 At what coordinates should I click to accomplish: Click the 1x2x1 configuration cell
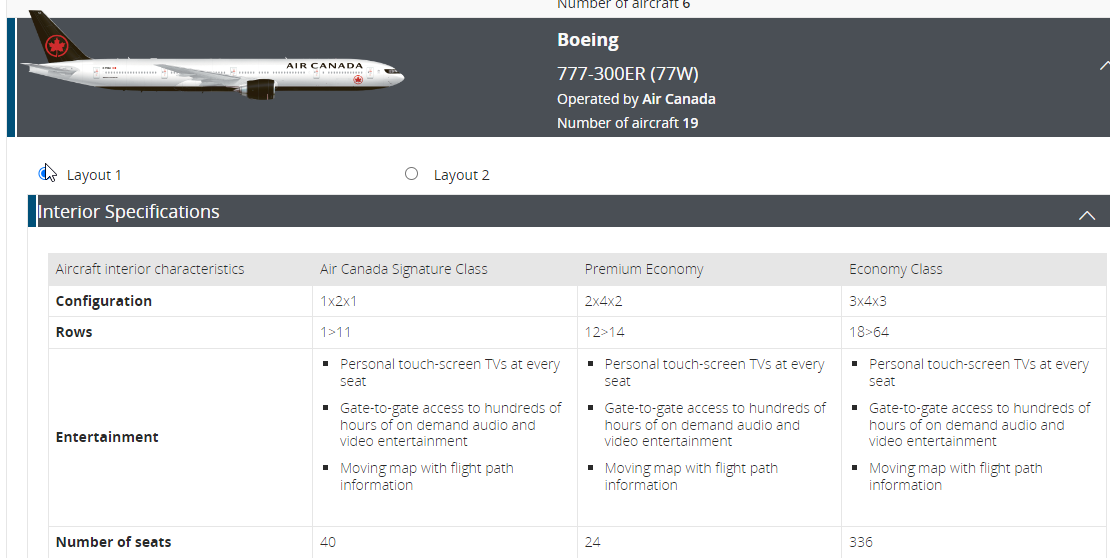tap(338, 301)
